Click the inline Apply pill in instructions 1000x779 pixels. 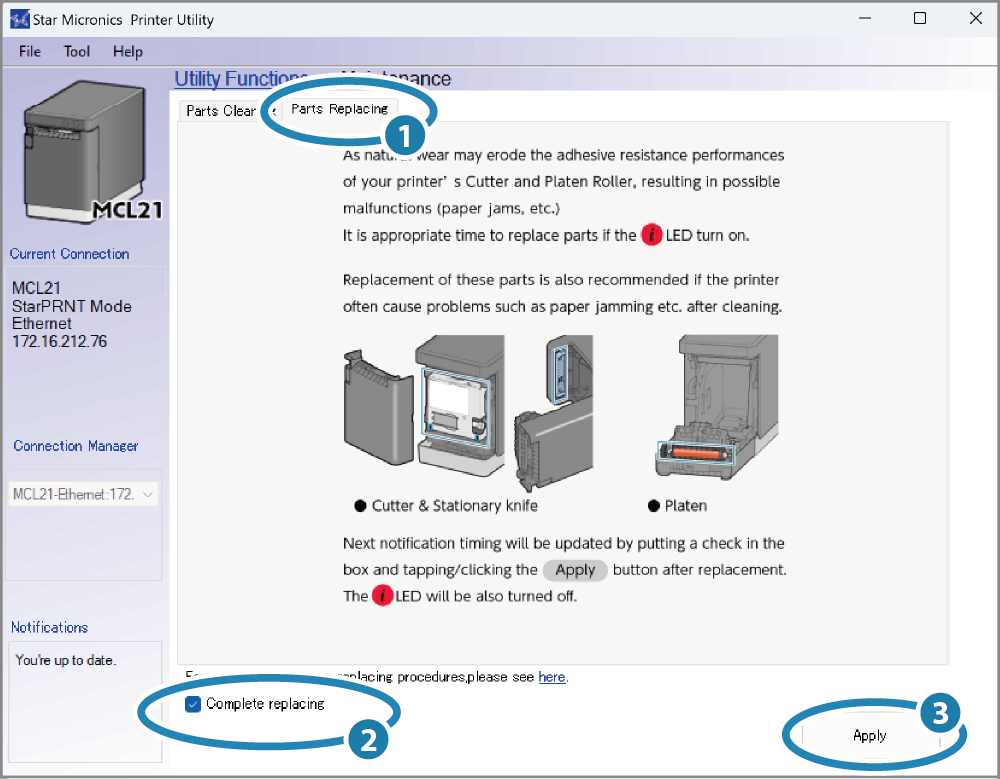575,570
